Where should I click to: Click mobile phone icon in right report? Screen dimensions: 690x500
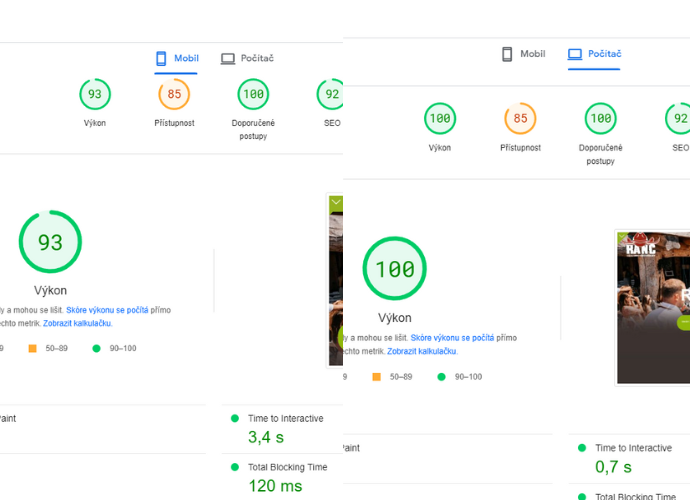pos(507,54)
